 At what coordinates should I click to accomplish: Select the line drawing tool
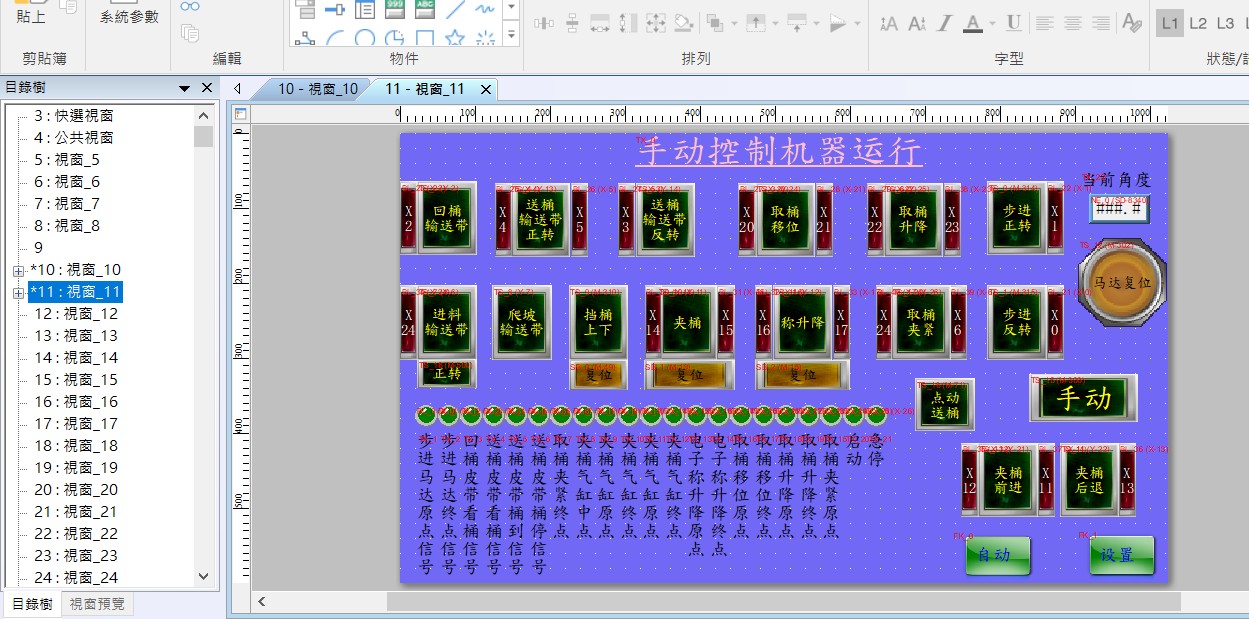(x=456, y=9)
